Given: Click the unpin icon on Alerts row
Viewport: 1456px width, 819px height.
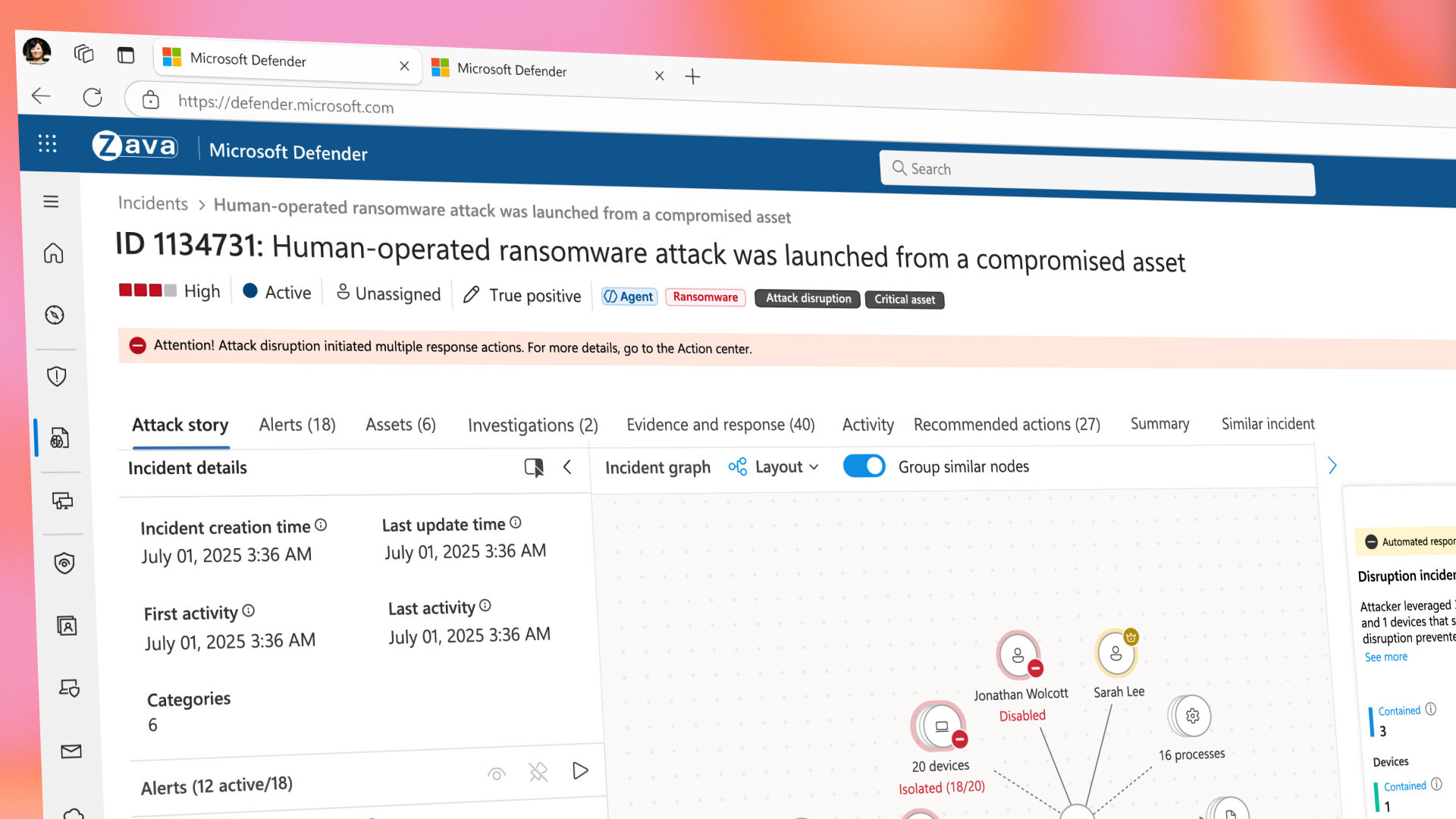Looking at the screenshot, I should (538, 773).
